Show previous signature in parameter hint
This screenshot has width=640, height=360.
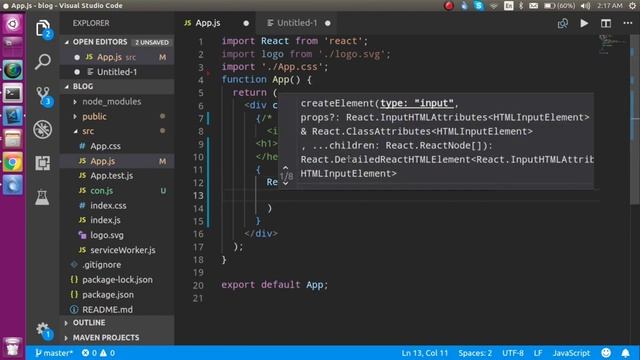(286, 168)
